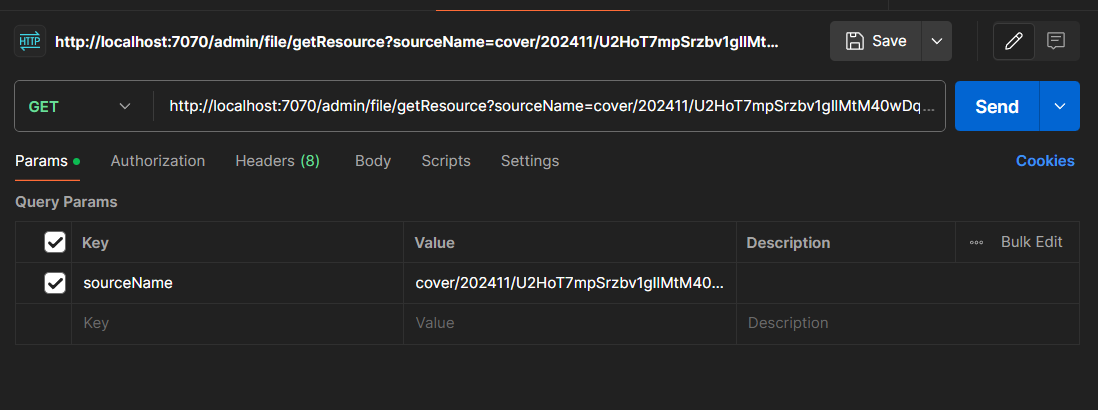Click the request URL input field

tap(550, 106)
